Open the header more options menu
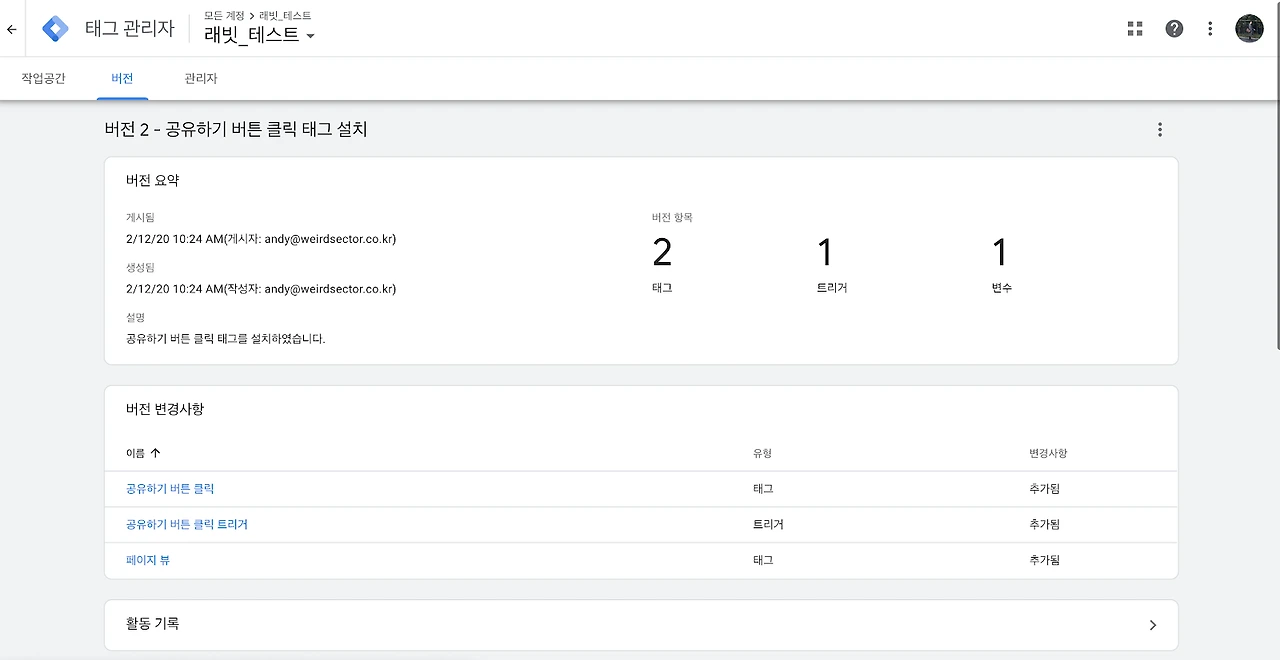 [x=1210, y=29]
